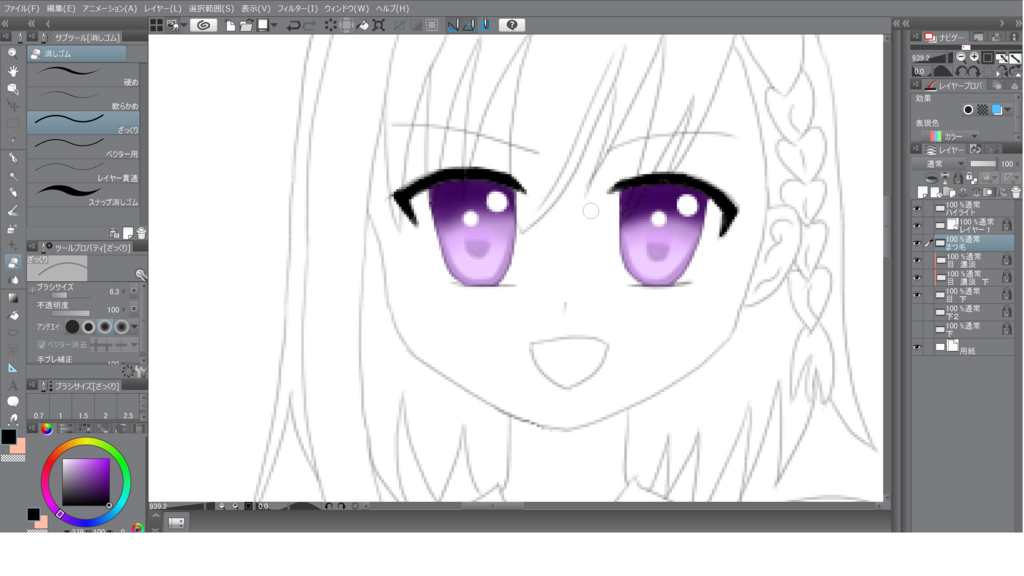Open the レイヤー(L) menu
Viewport: 1024px width, 576px height.
[163, 8]
